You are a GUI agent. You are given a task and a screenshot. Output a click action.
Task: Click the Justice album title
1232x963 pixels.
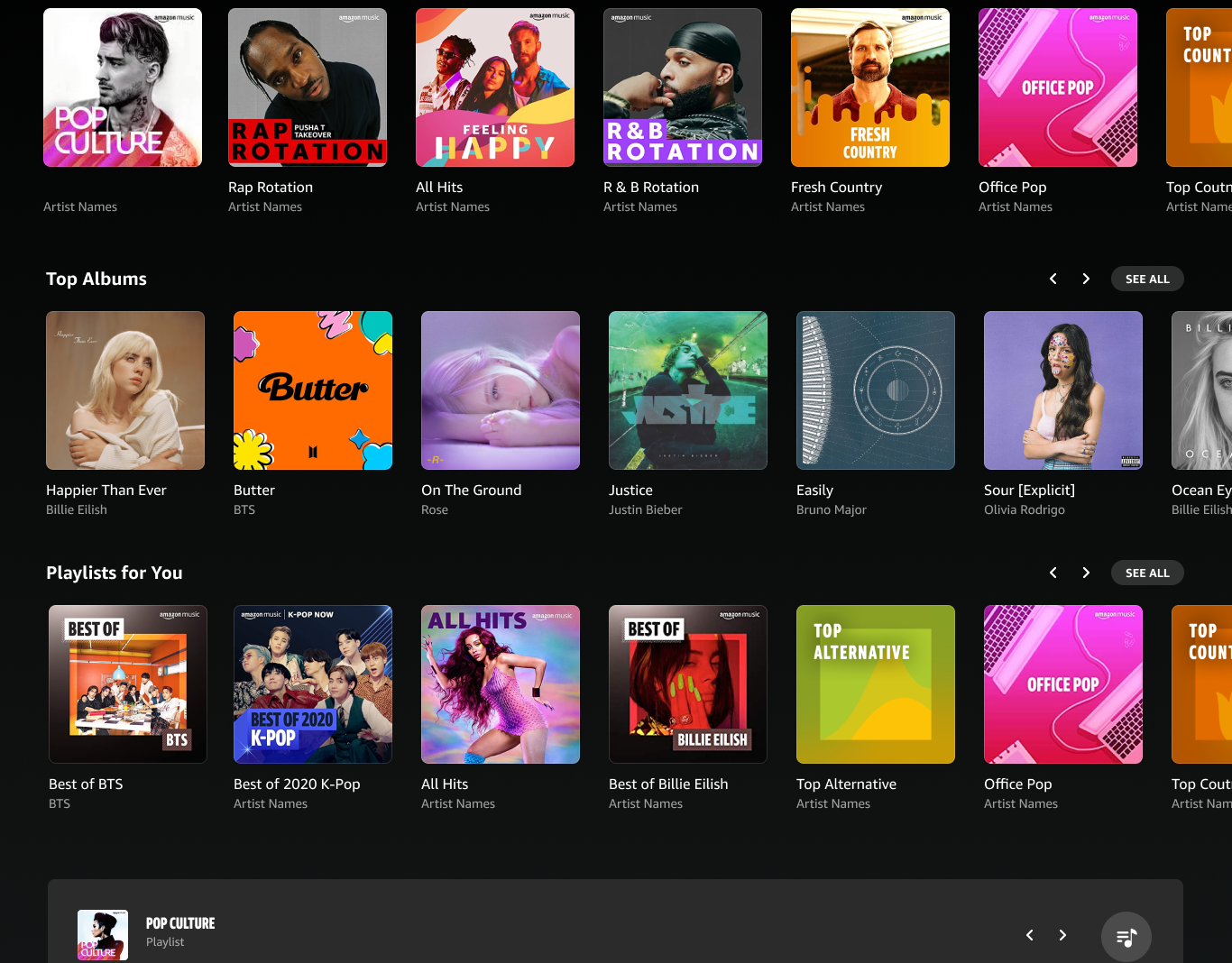[630, 491]
